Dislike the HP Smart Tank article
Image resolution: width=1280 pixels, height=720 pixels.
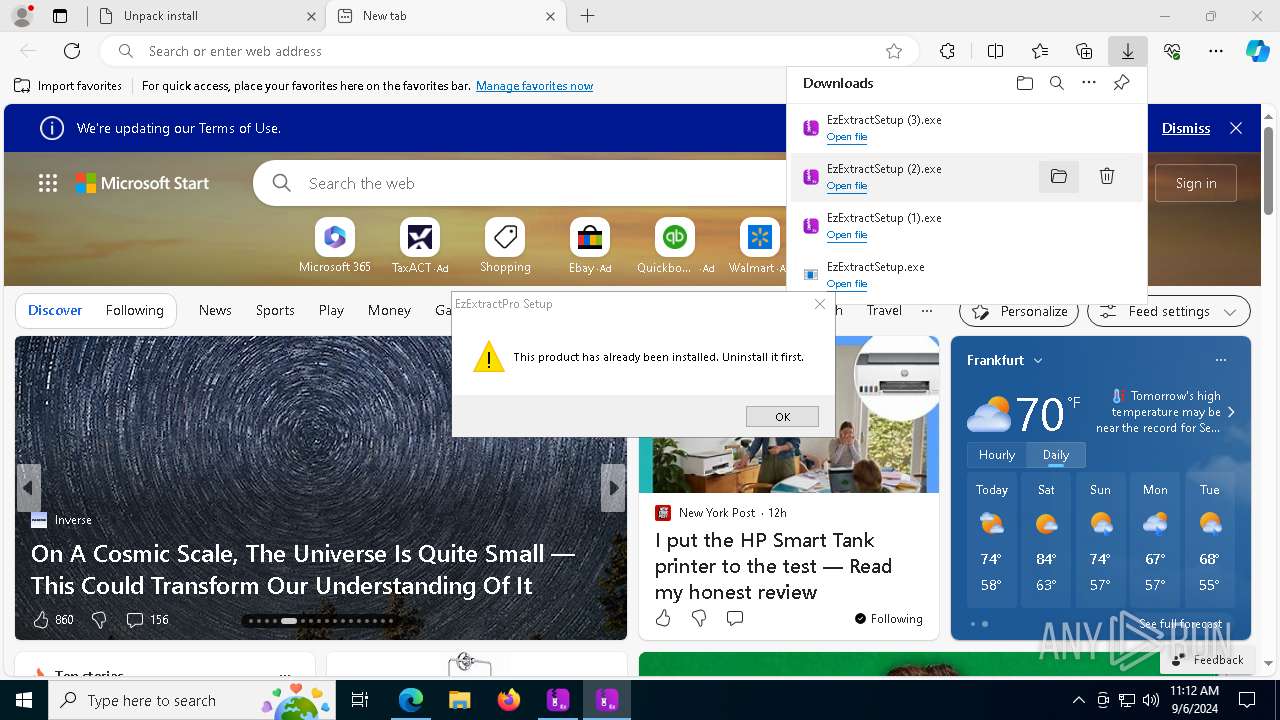click(x=699, y=619)
